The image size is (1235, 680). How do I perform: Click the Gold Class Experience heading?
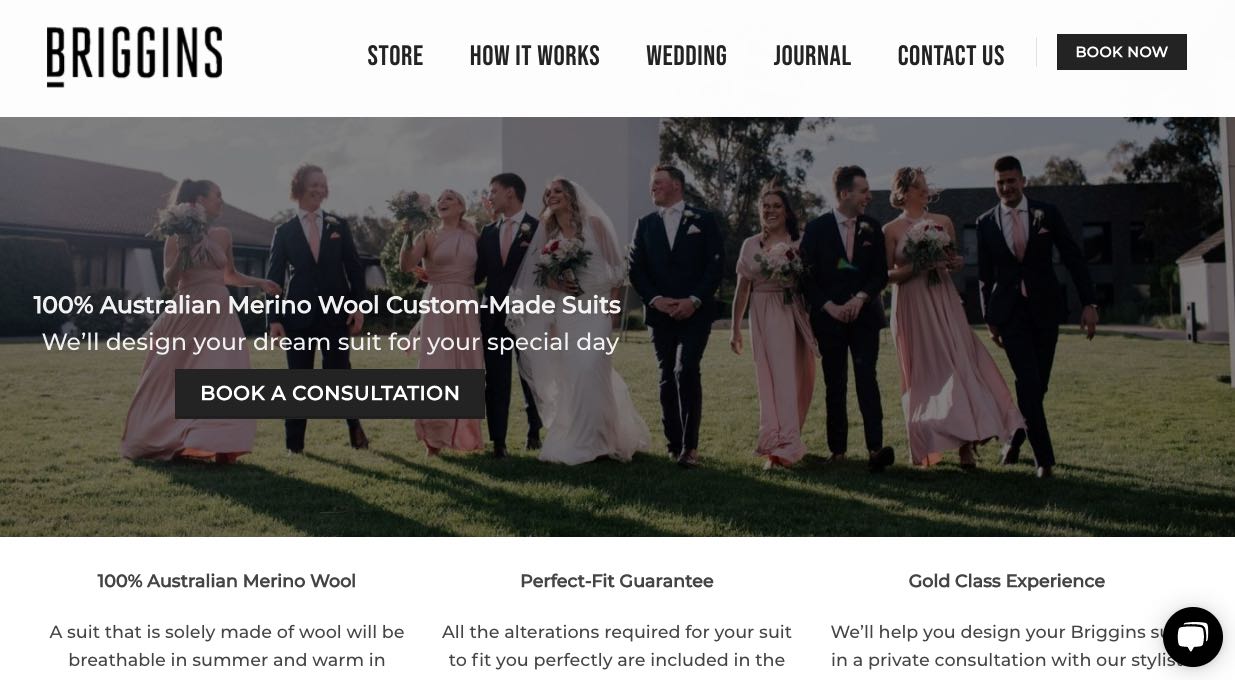click(x=1007, y=581)
